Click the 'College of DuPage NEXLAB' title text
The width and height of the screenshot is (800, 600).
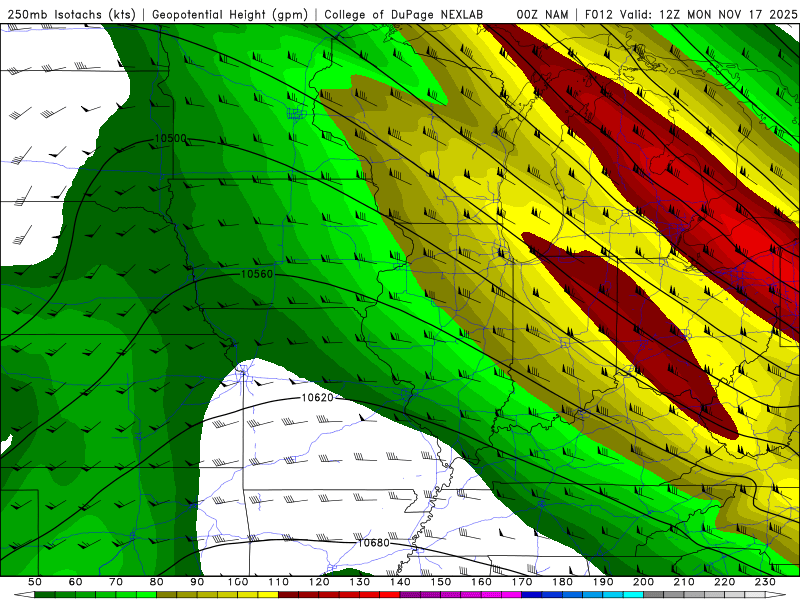[x=404, y=14]
